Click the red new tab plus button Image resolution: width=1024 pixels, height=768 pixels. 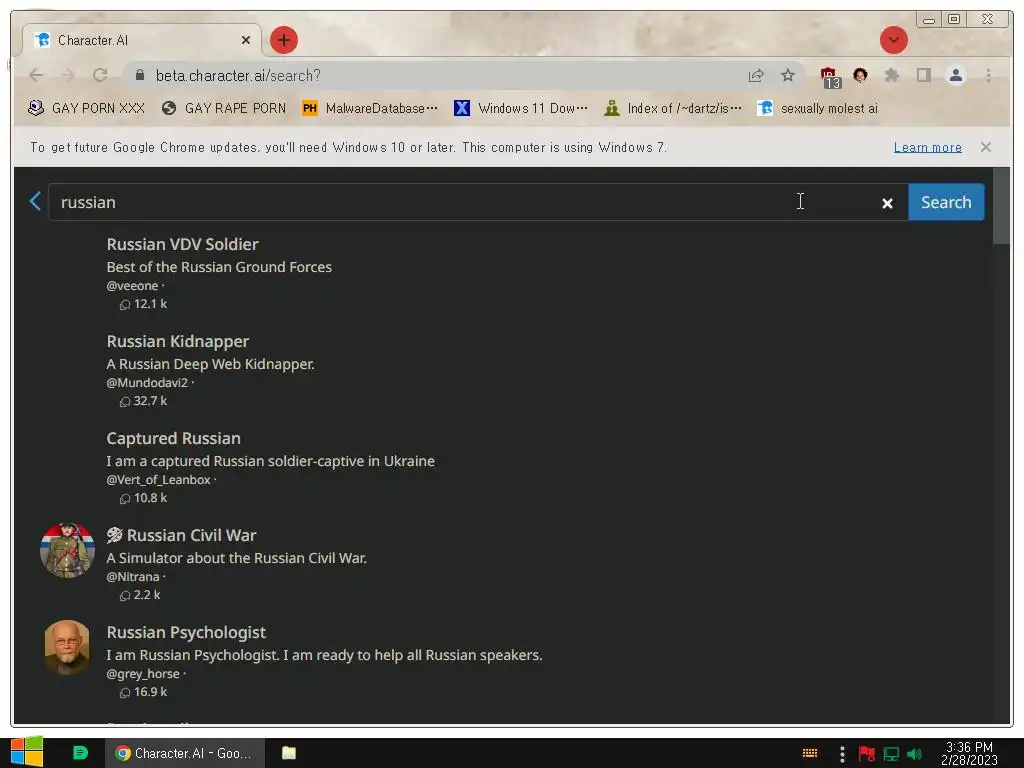point(283,40)
